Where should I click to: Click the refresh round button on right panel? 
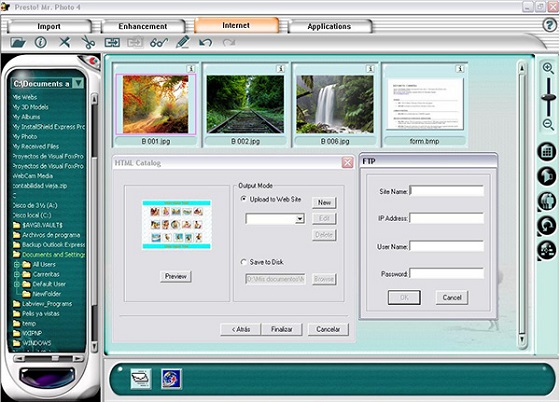point(547,225)
